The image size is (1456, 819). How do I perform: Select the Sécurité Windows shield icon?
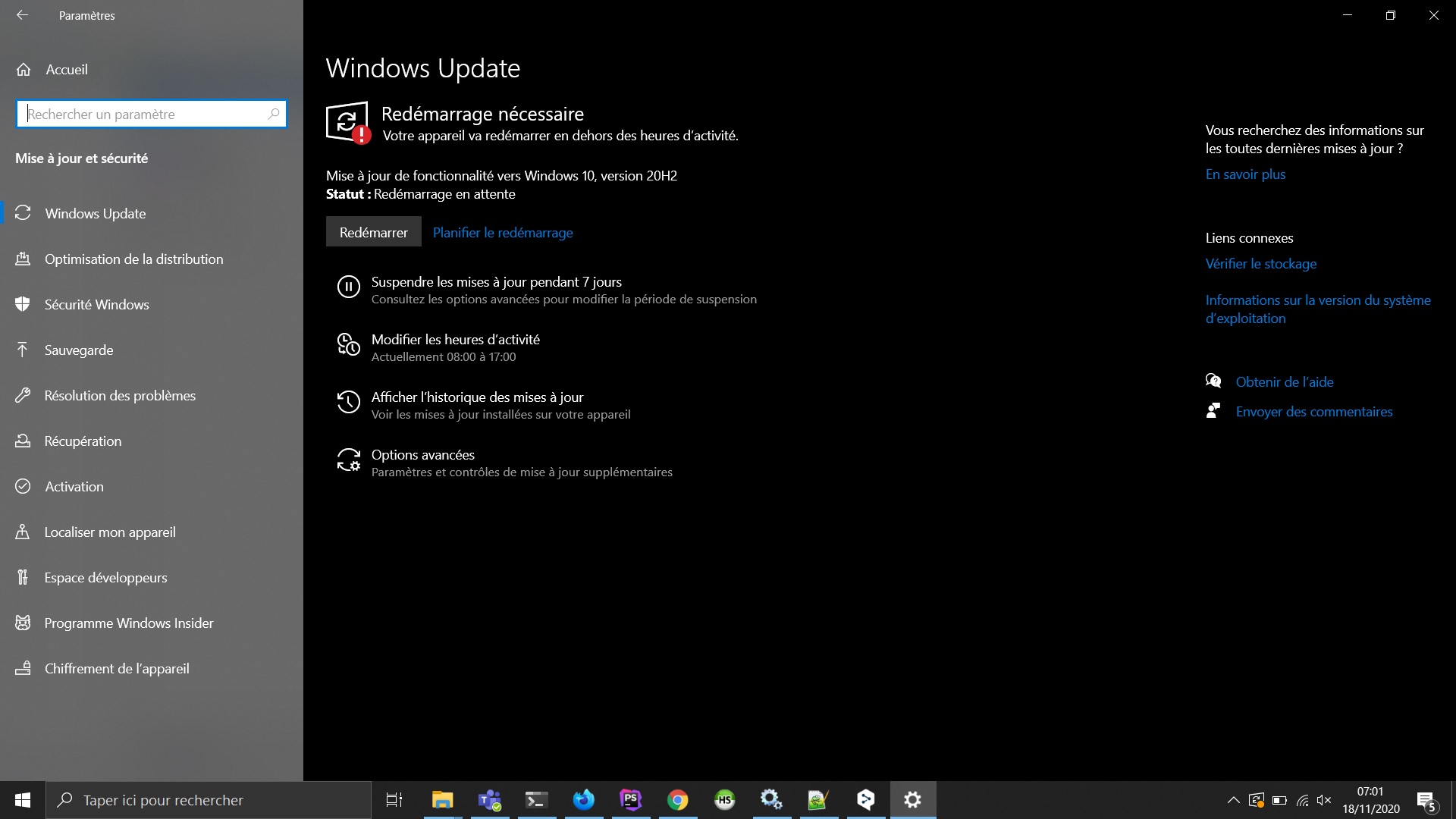point(24,304)
